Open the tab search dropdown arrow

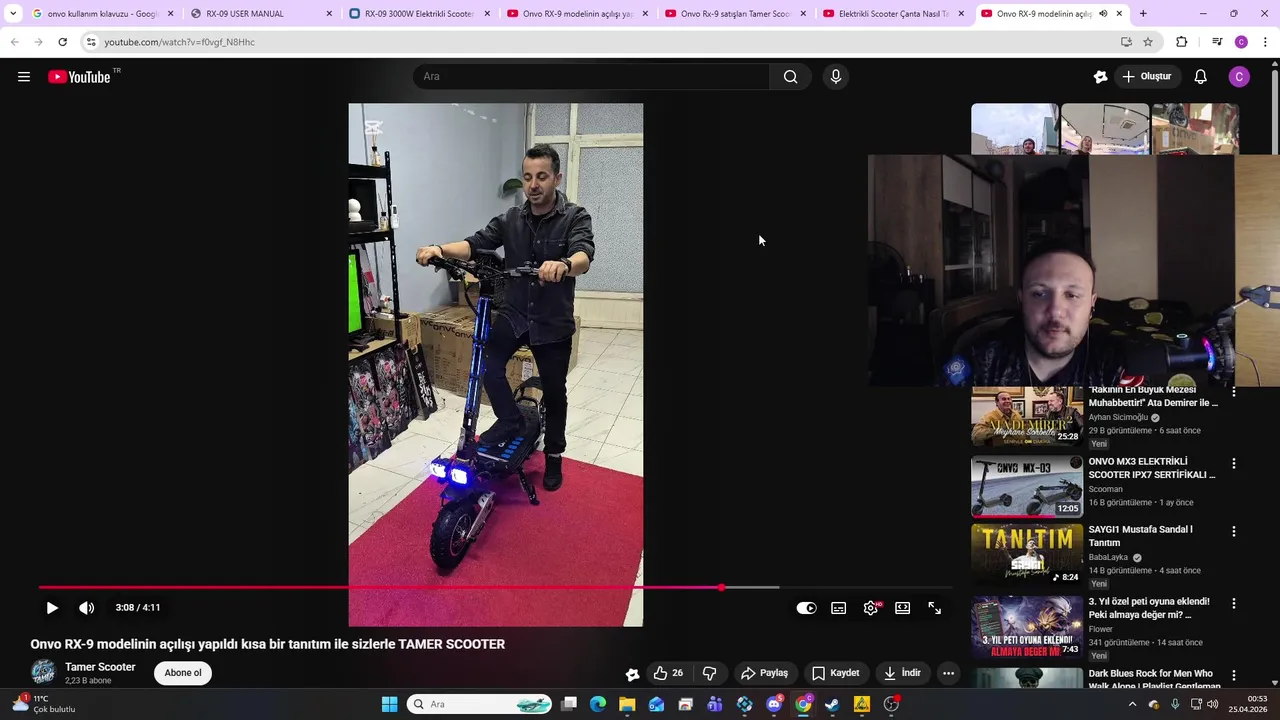pyautogui.click(x=13, y=14)
